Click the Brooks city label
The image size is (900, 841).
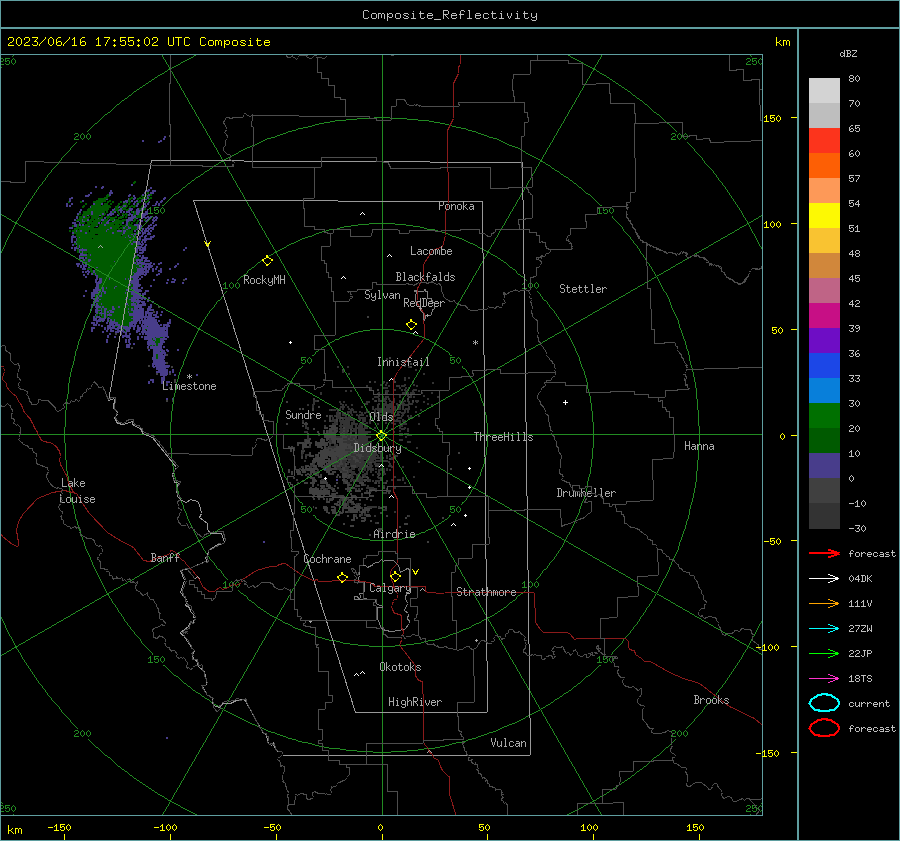click(x=711, y=700)
